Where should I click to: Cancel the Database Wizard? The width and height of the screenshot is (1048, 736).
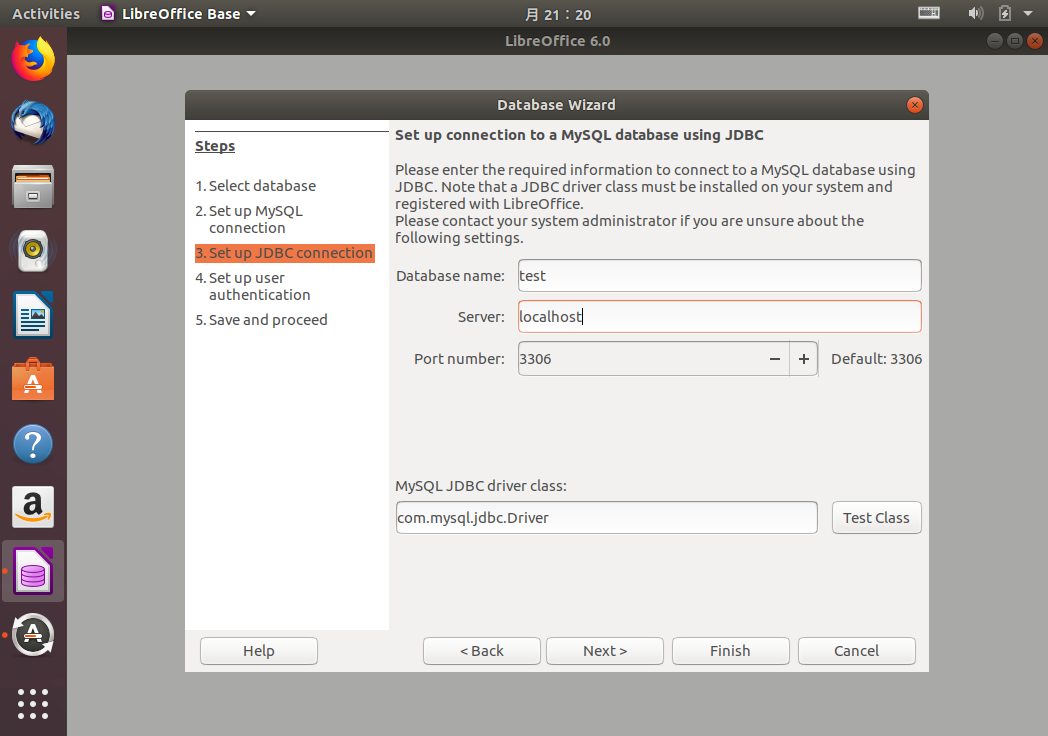(x=856, y=650)
